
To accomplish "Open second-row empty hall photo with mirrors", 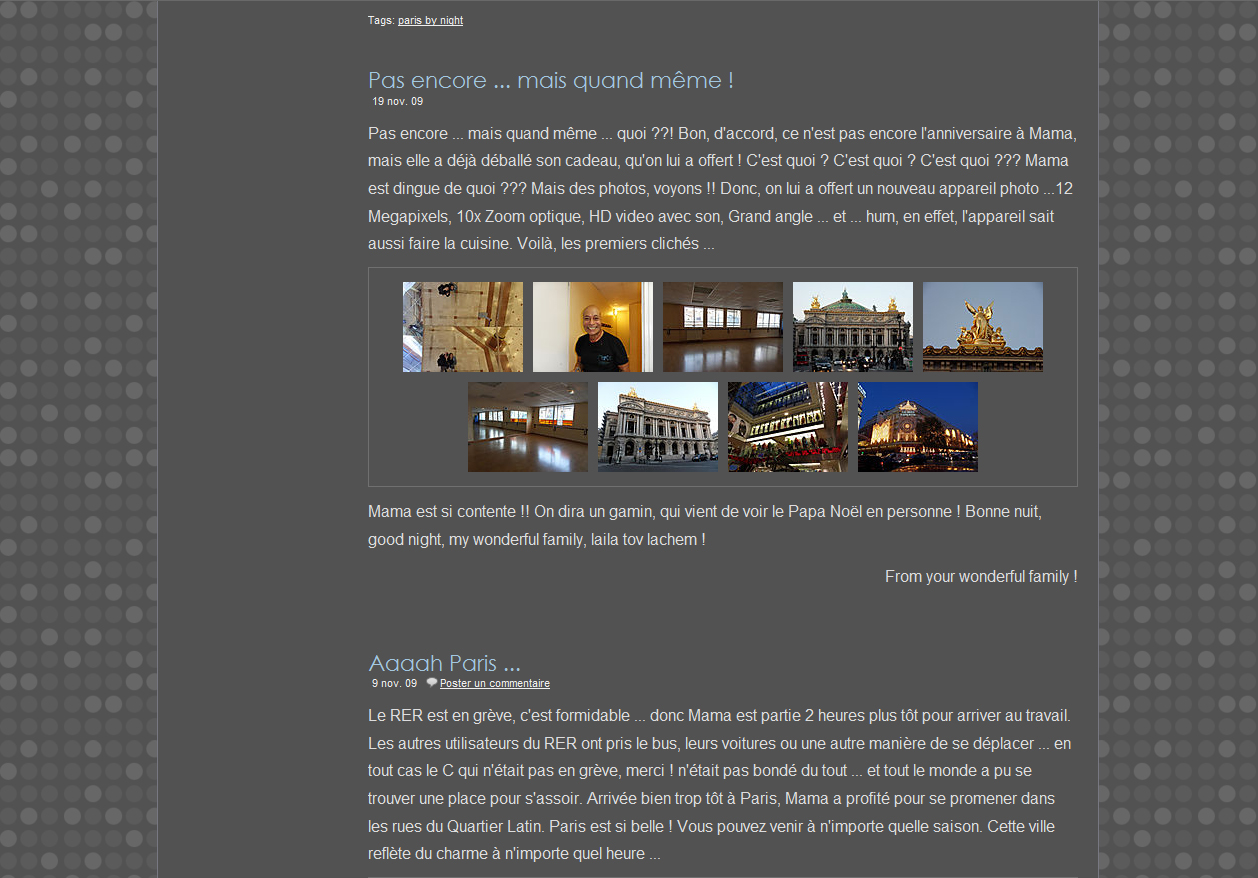I will coord(527,427).
